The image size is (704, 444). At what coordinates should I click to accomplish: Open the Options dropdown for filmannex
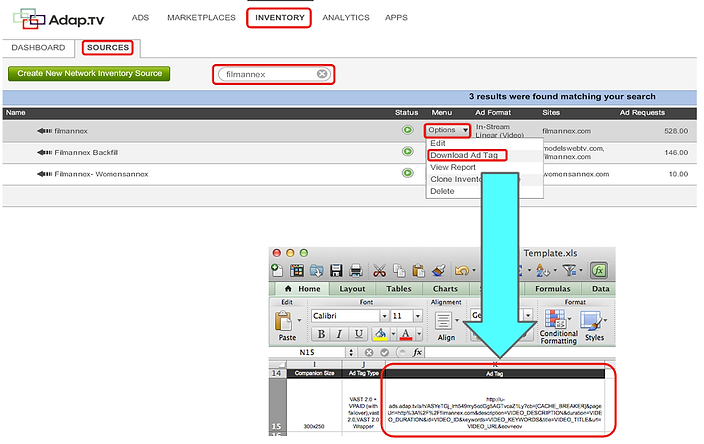pos(448,130)
